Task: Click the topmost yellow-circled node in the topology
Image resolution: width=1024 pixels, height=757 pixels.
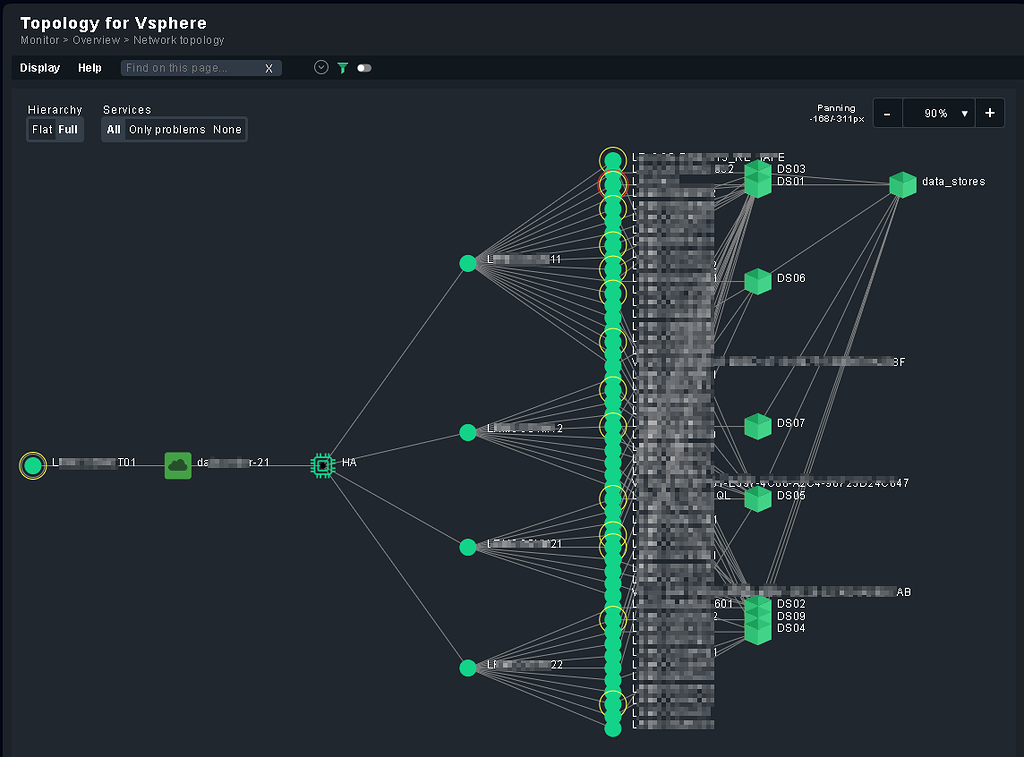Action: pyautogui.click(x=612, y=159)
